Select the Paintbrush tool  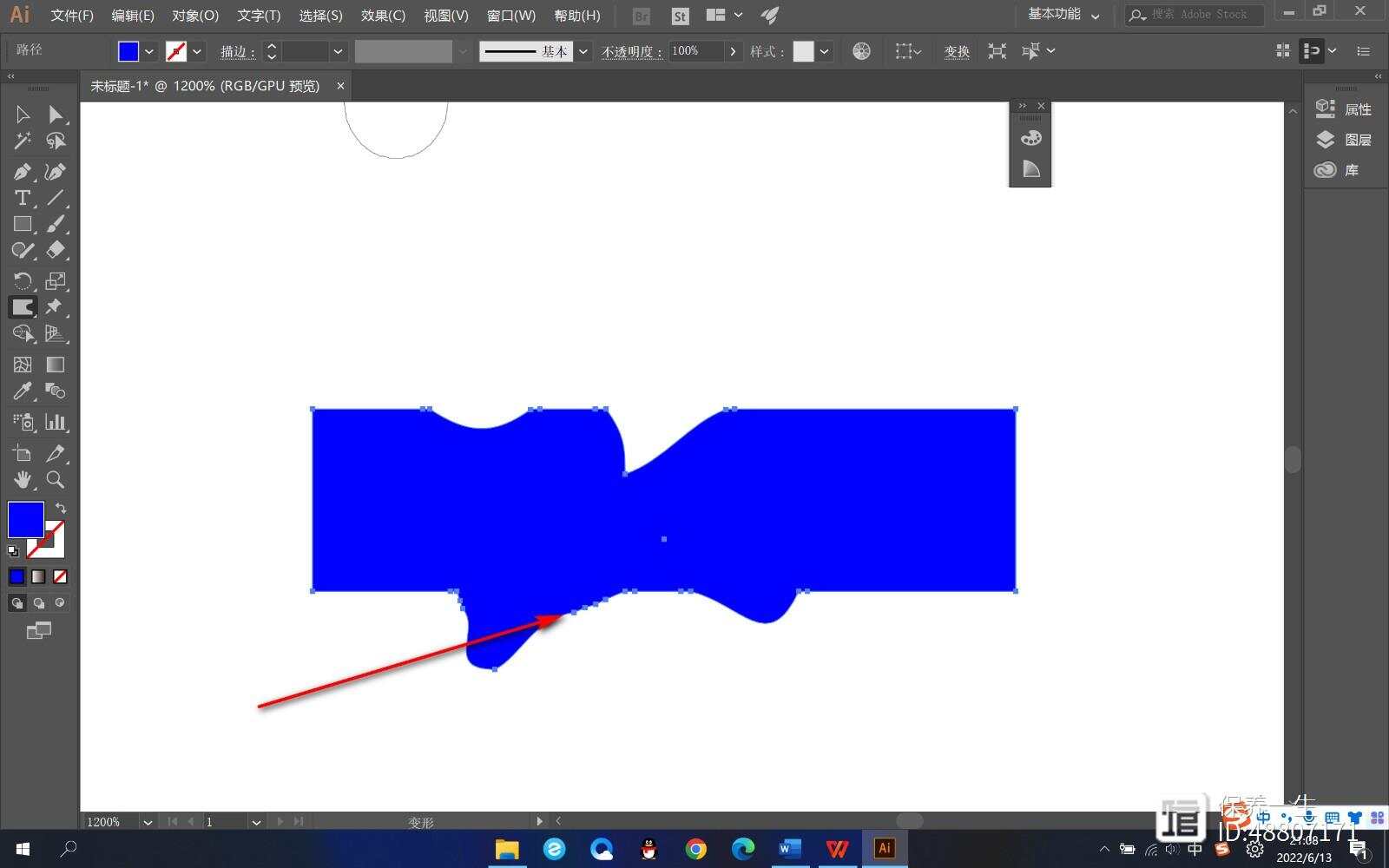click(x=56, y=224)
